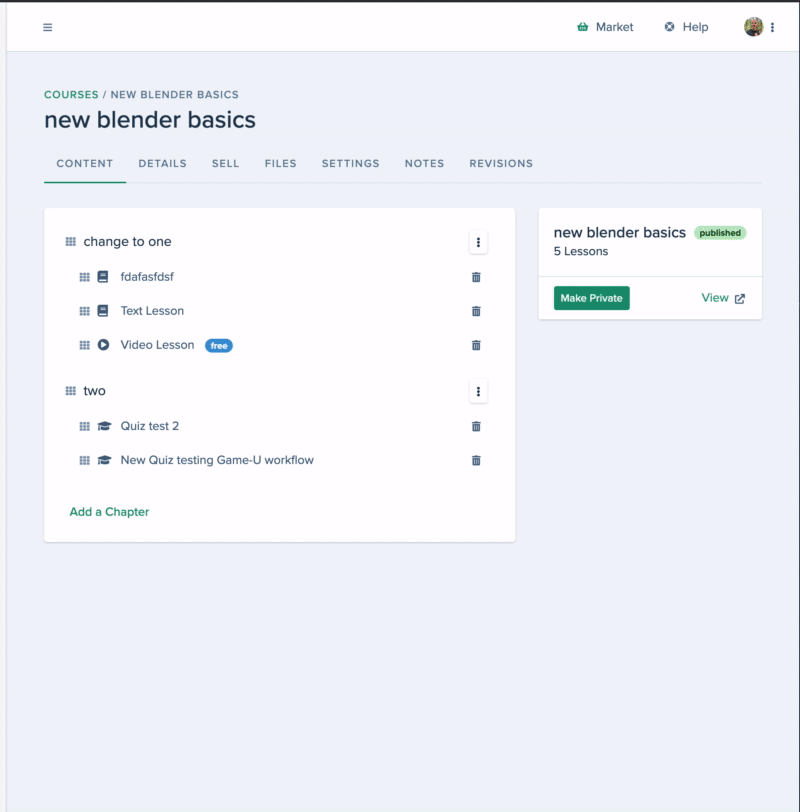Image resolution: width=800 pixels, height=812 pixels.
Task: Switch to the DETAILS tab
Action: (x=162, y=164)
